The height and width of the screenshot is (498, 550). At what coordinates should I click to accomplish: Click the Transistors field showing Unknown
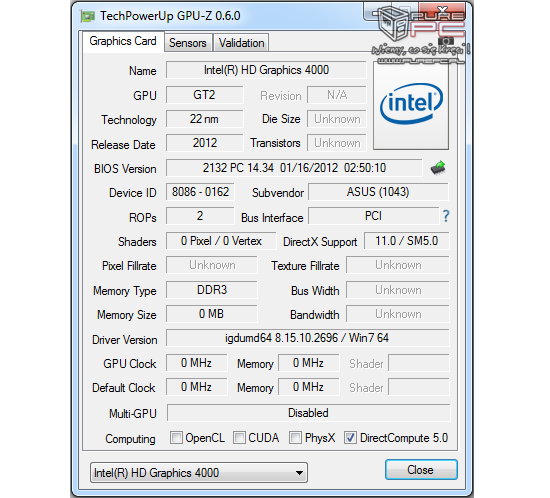coord(337,143)
